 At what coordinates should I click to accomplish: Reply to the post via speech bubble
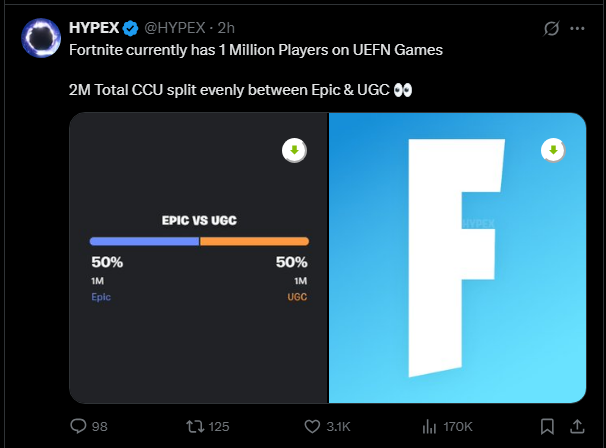coord(80,427)
